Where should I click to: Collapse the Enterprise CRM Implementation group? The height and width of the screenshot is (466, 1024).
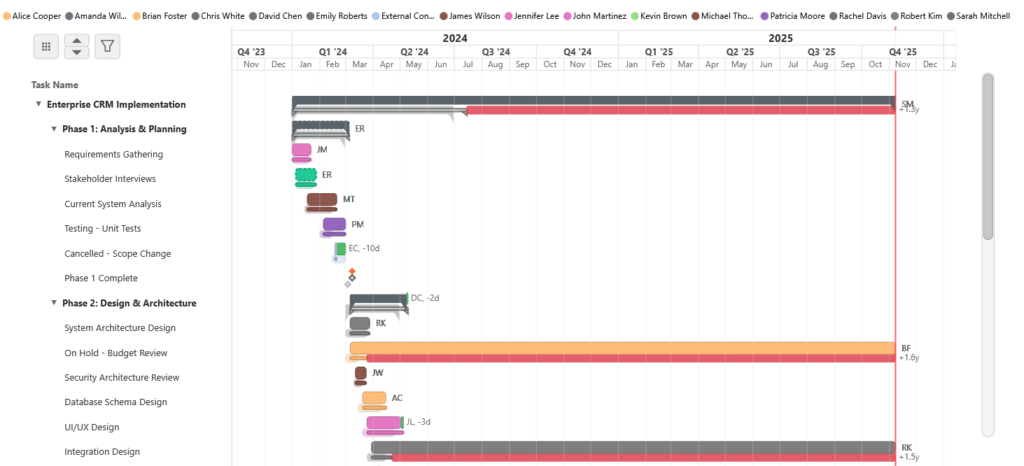[x=39, y=104]
